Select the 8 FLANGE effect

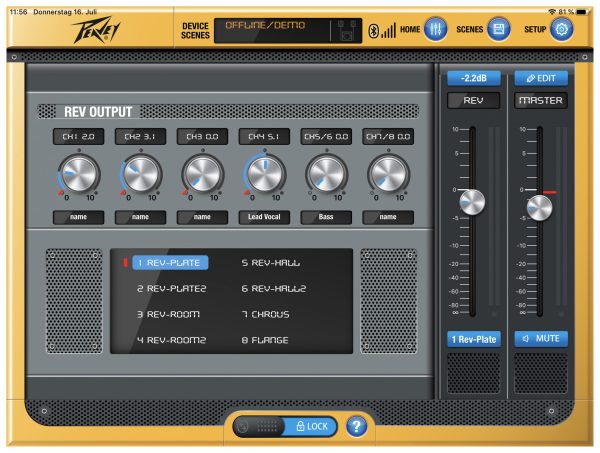click(x=265, y=340)
